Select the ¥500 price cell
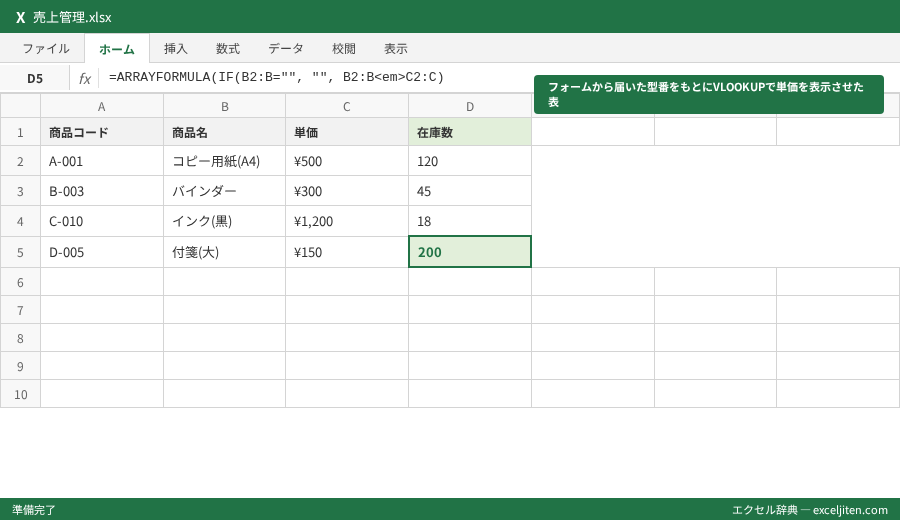This screenshot has height=520, width=900. 347,161
